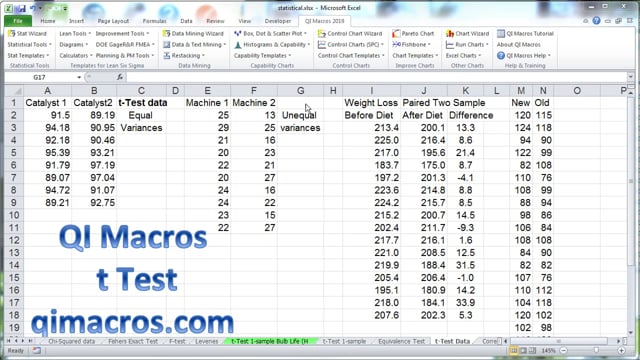Open the F-test sheet tab

(177, 341)
